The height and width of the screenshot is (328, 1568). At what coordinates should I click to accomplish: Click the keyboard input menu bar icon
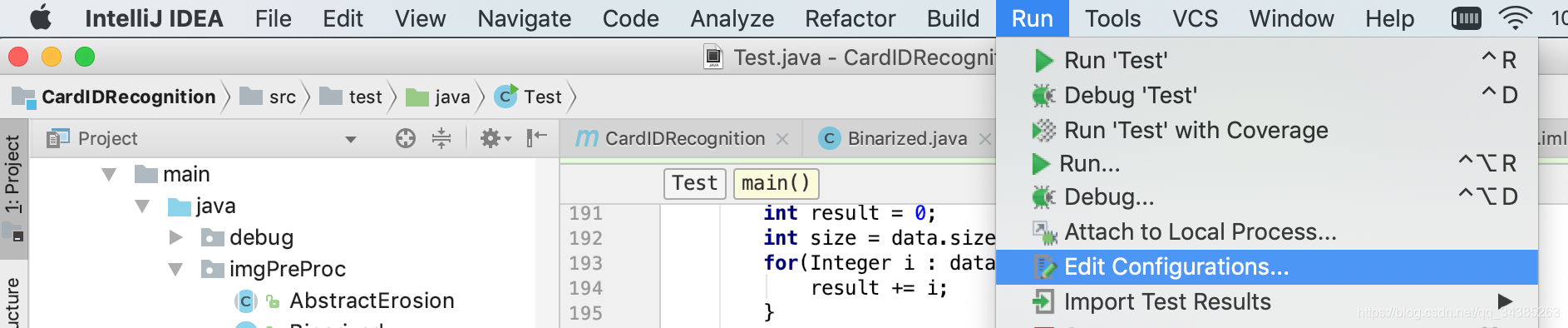coord(1466,18)
